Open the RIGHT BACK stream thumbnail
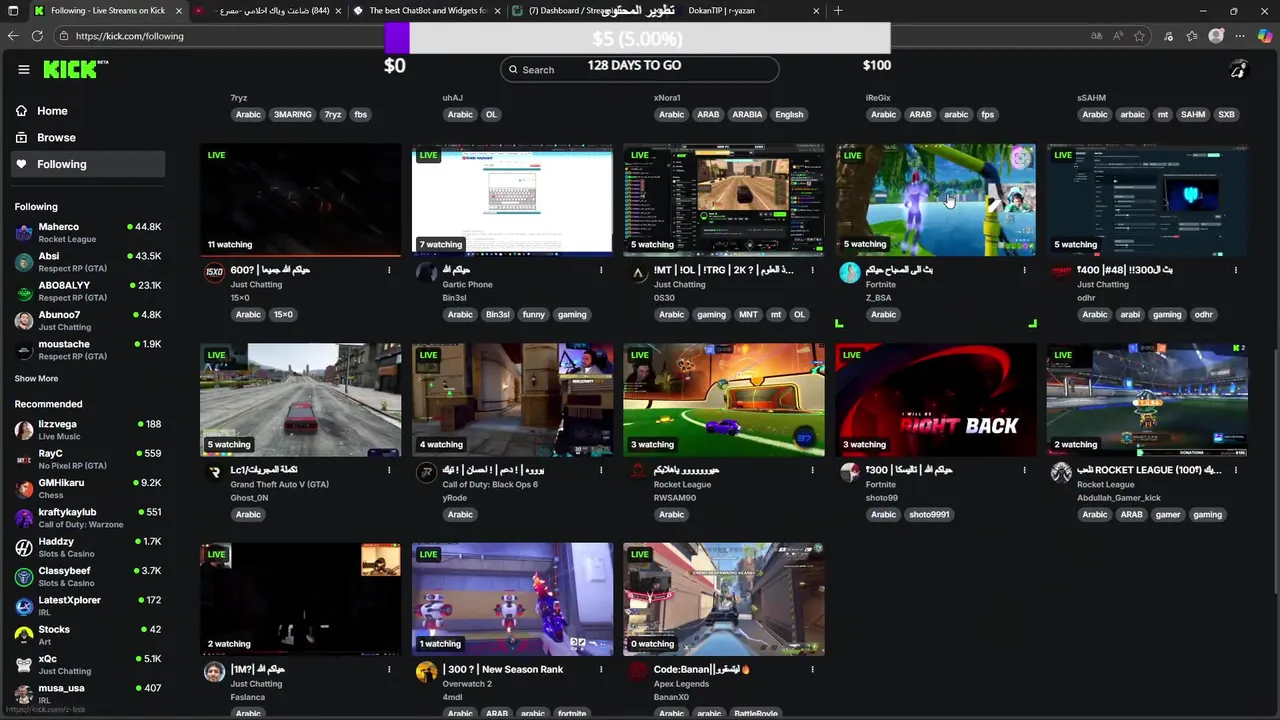This screenshot has height=720, width=1280. [x=936, y=400]
